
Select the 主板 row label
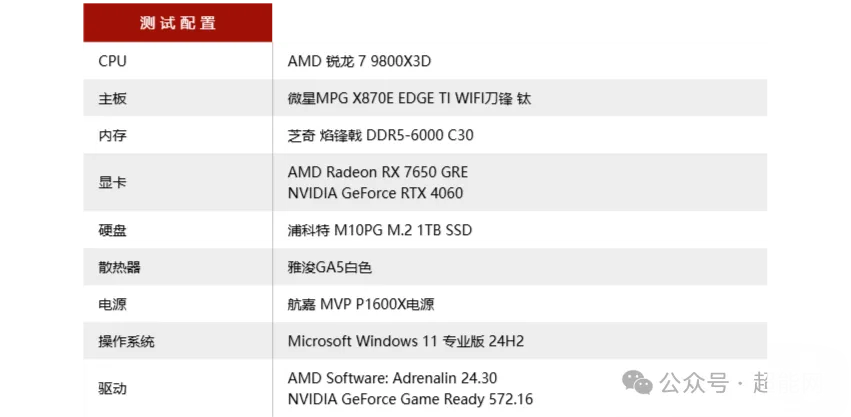(x=112, y=99)
